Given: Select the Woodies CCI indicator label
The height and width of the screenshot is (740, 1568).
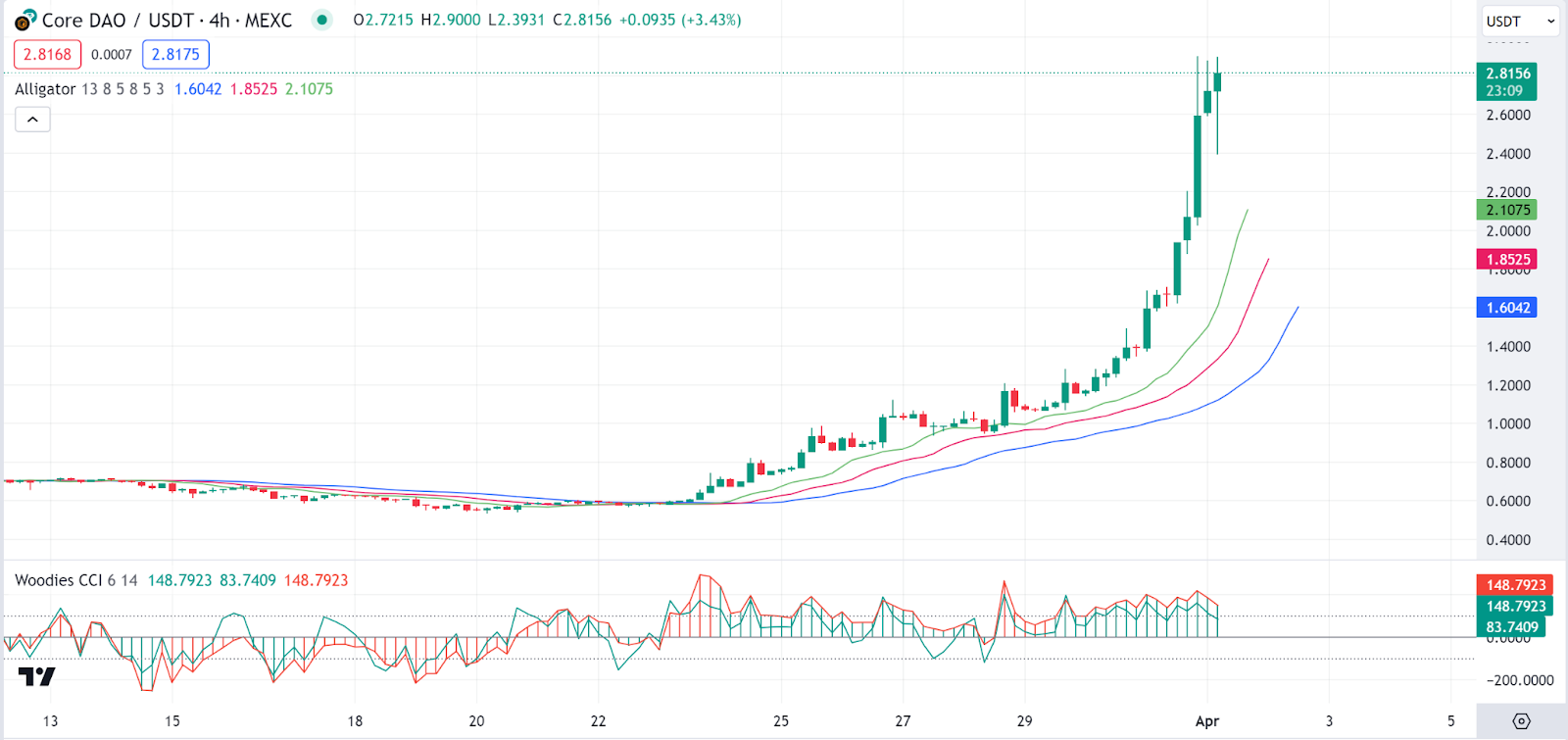Looking at the screenshot, I should [58, 580].
